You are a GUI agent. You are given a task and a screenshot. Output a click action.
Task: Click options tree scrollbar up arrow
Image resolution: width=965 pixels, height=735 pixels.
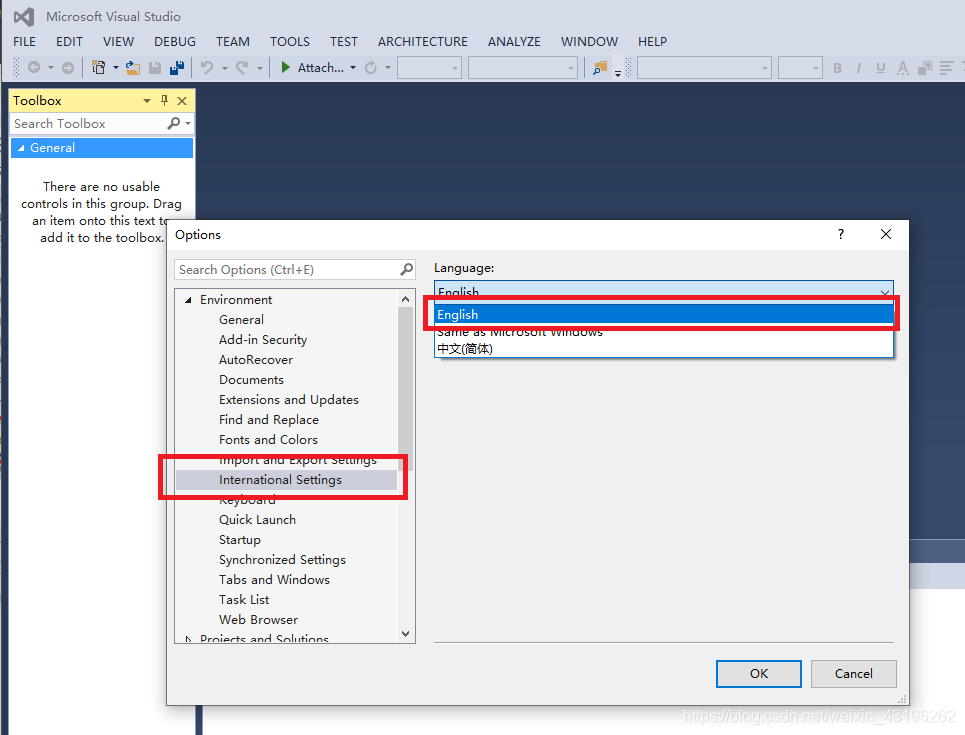406,299
